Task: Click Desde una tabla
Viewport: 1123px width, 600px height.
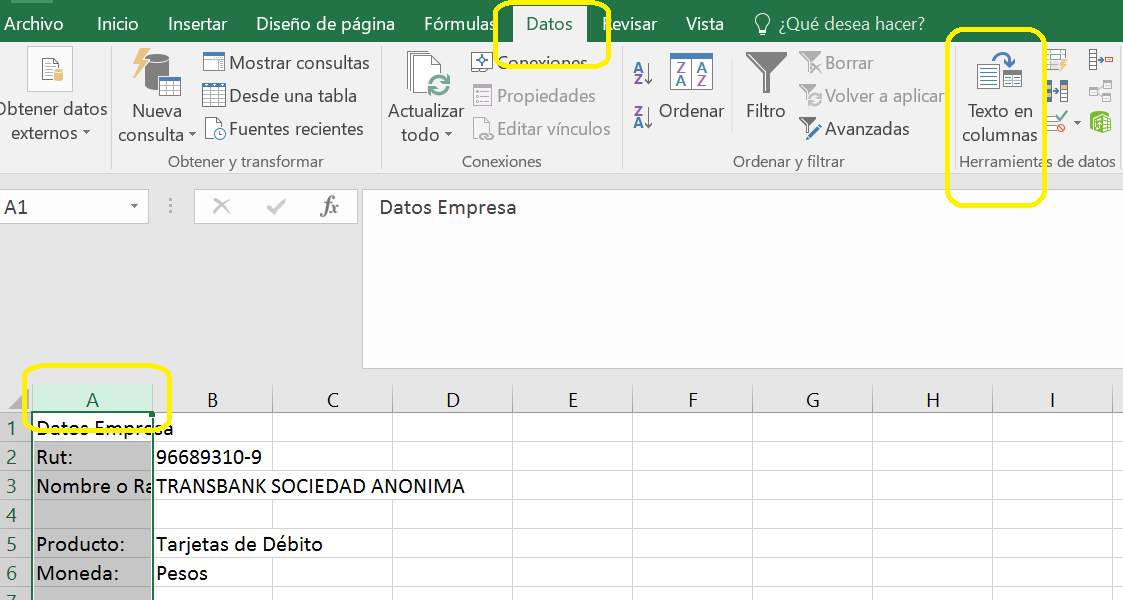Action: [x=279, y=96]
